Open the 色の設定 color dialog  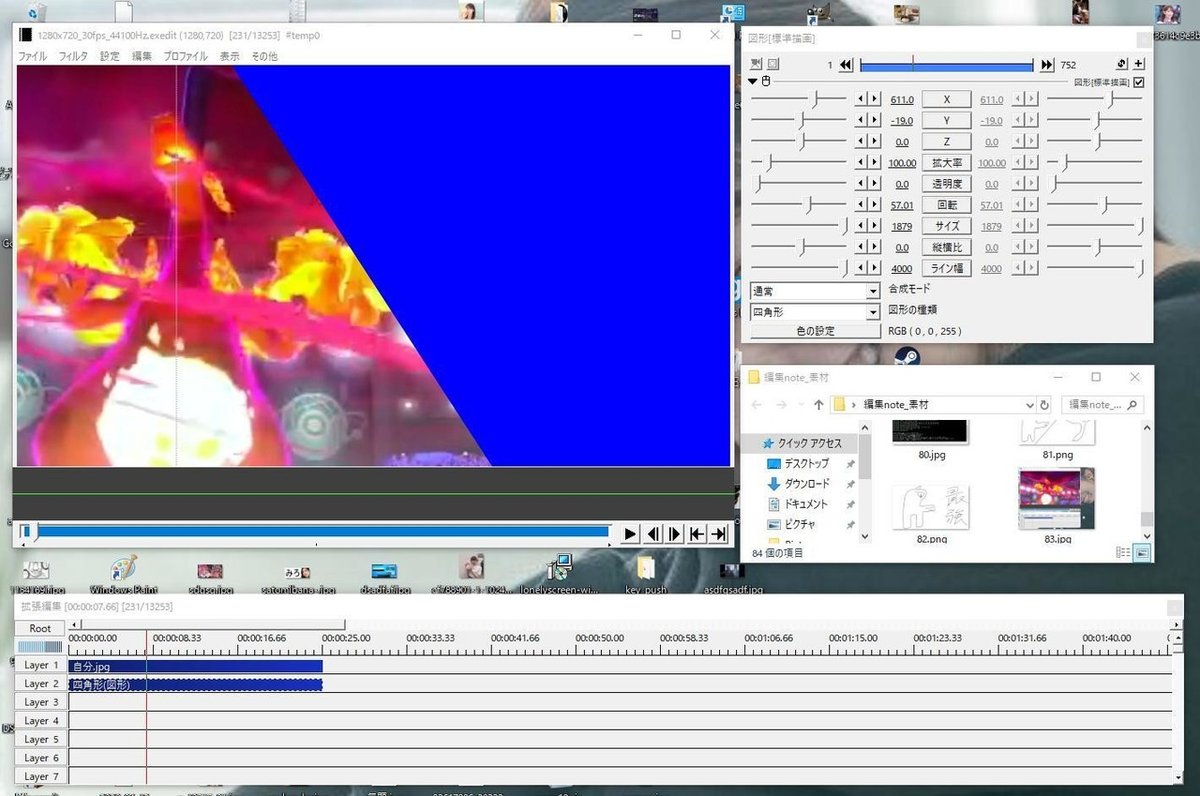(x=815, y=331)
